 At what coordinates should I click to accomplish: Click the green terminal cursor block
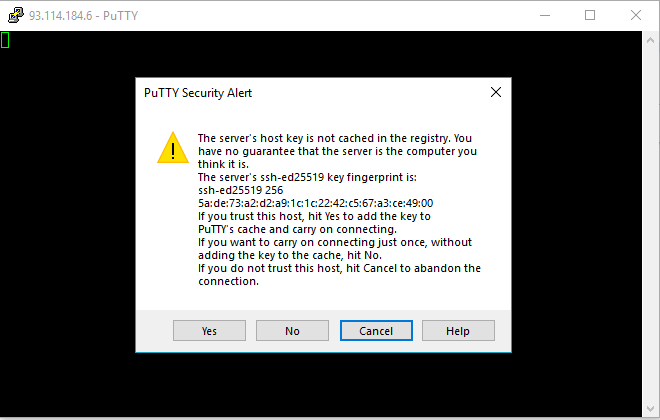[5, 40]
